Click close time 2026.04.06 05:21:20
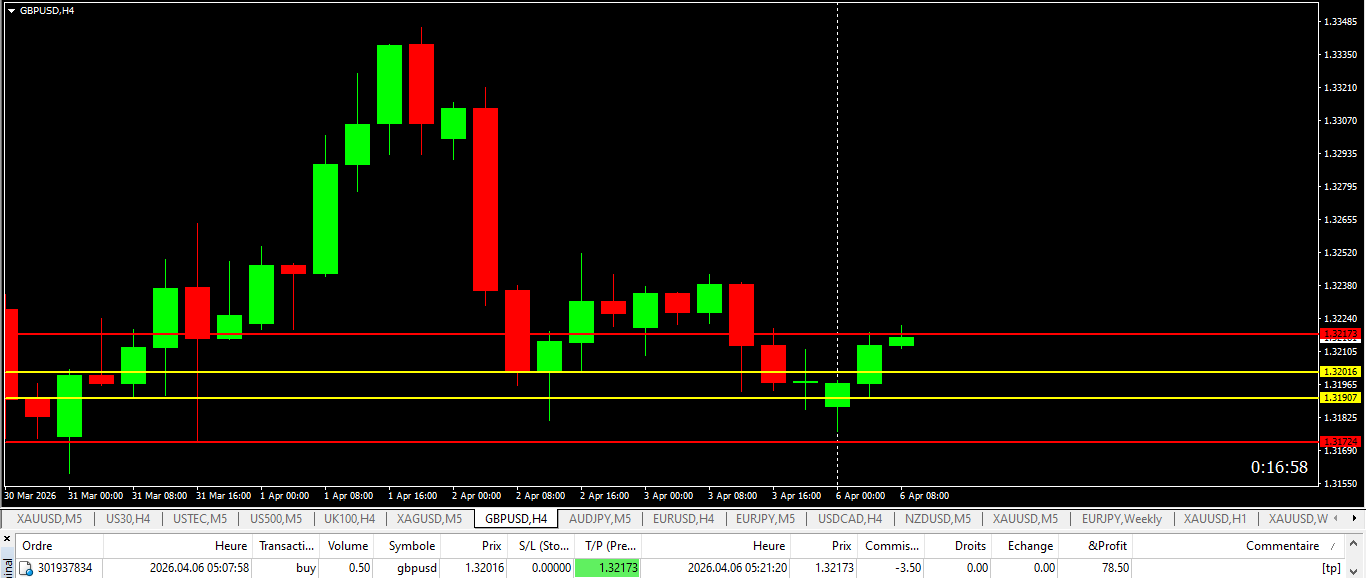Screen dimensions: 1366x578 tap(737, 568)
